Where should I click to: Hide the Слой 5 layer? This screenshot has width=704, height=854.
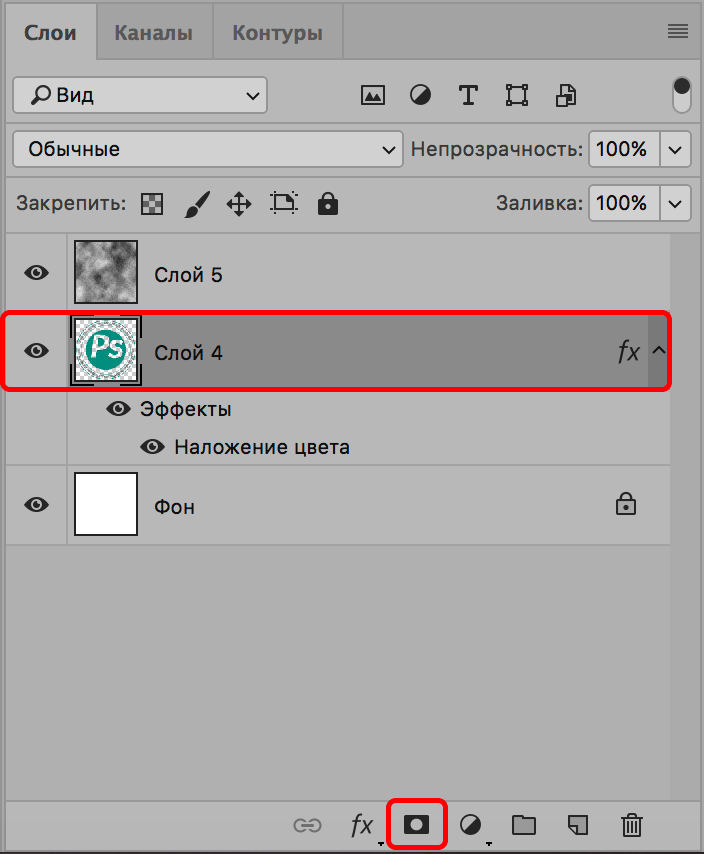tap(35, 272)
